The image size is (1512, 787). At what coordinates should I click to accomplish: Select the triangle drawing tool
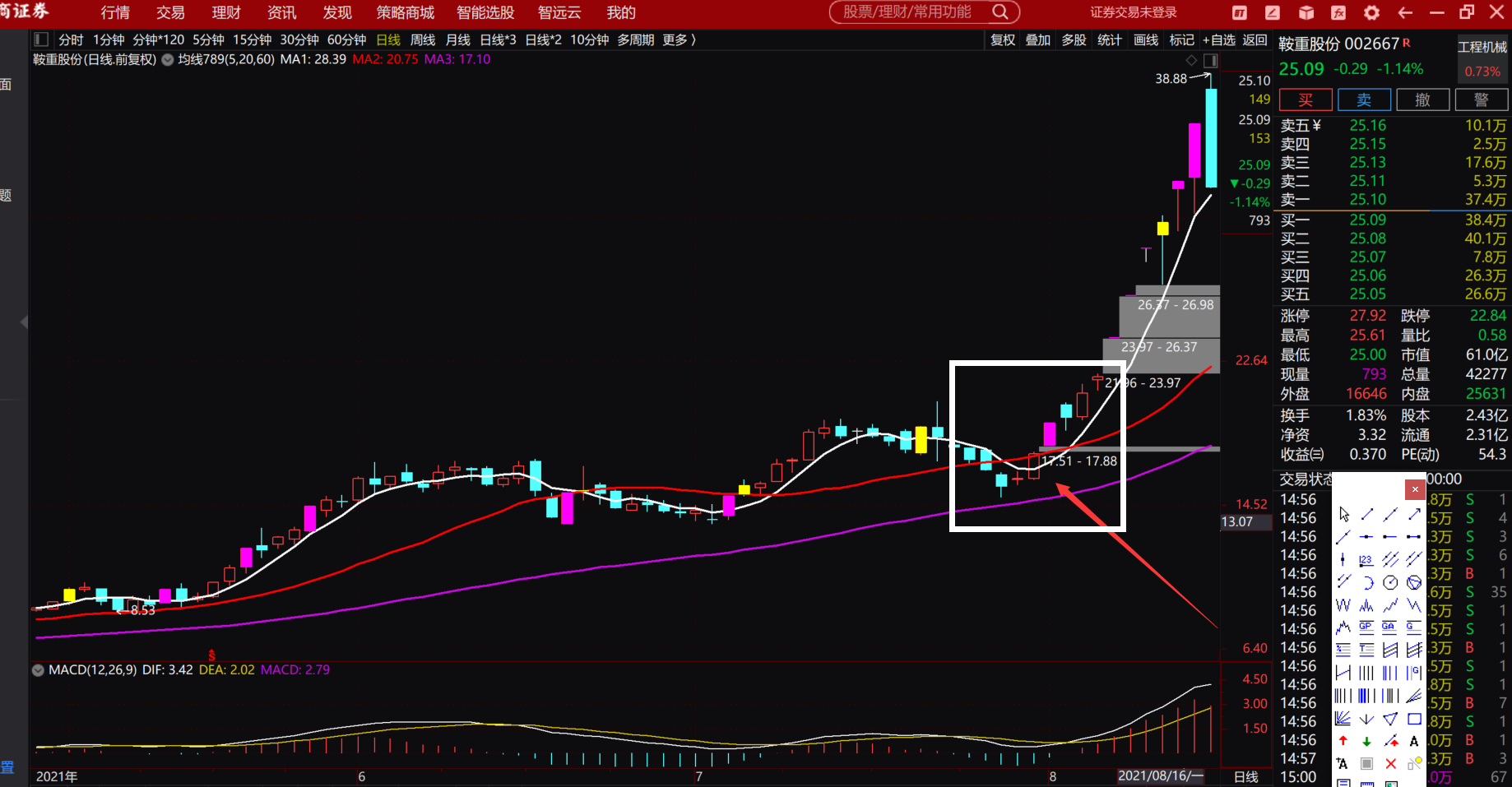[1390, 719]
